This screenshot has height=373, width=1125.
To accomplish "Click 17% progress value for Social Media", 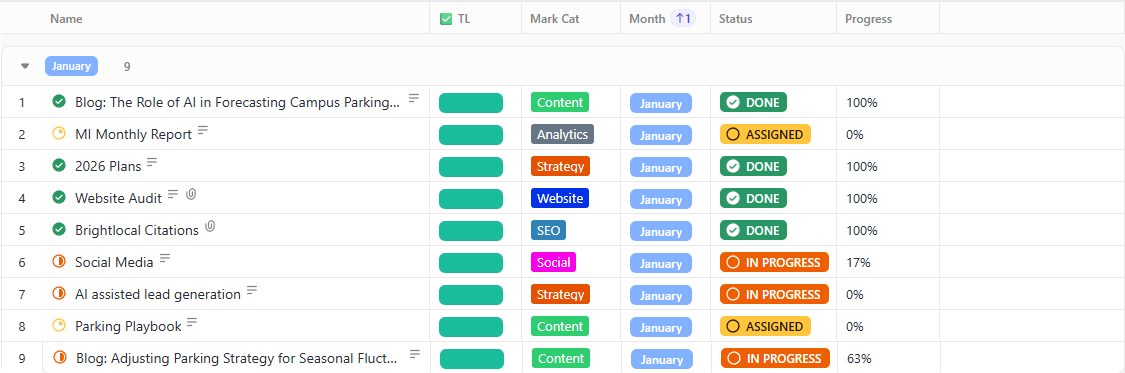I will (x=858, y=263).
